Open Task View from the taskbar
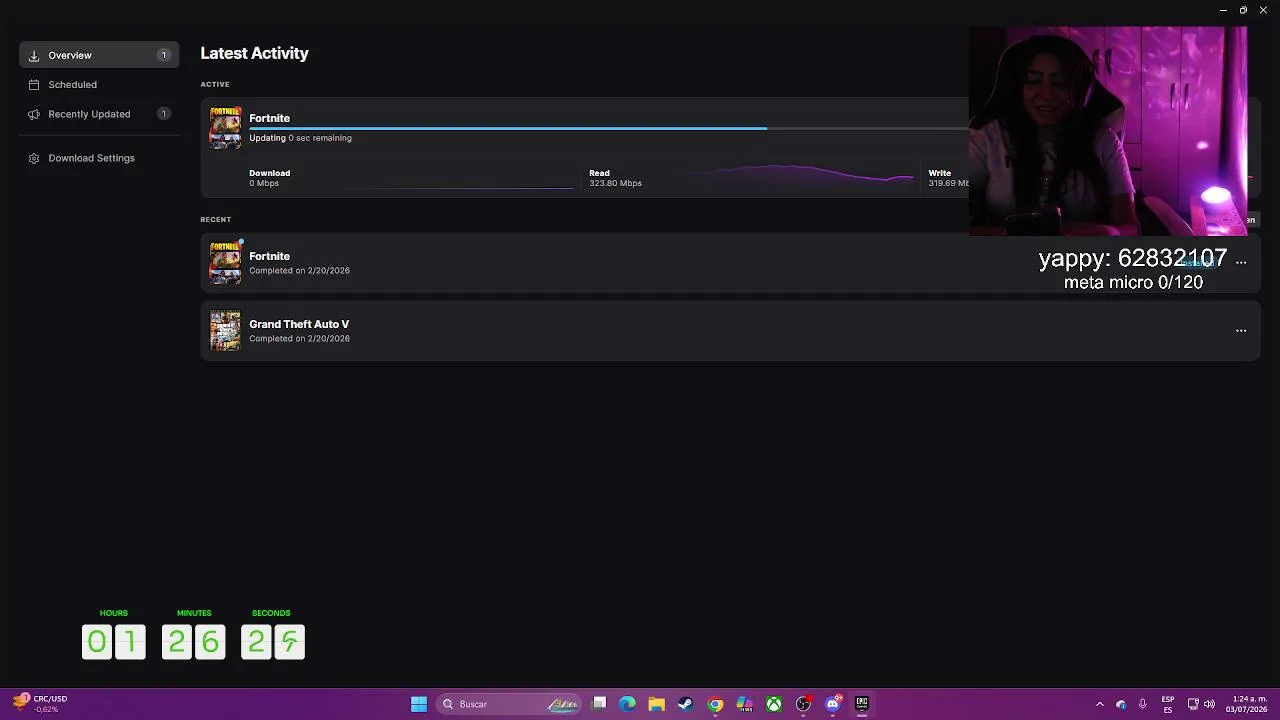Viewport: 1280px width, 720px height. click(599, 704)
